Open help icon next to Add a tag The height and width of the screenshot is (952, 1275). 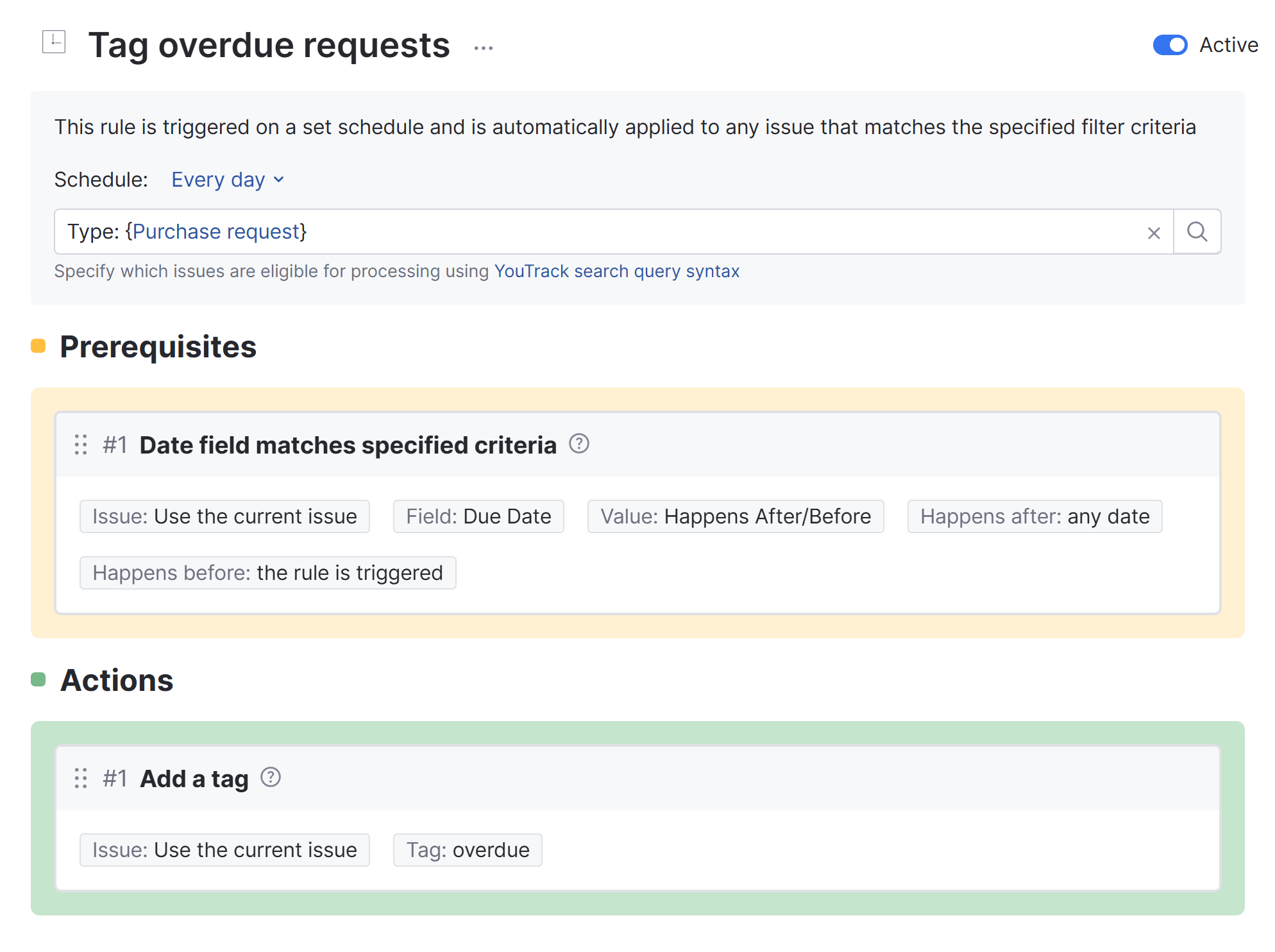(x=271, y=778)
